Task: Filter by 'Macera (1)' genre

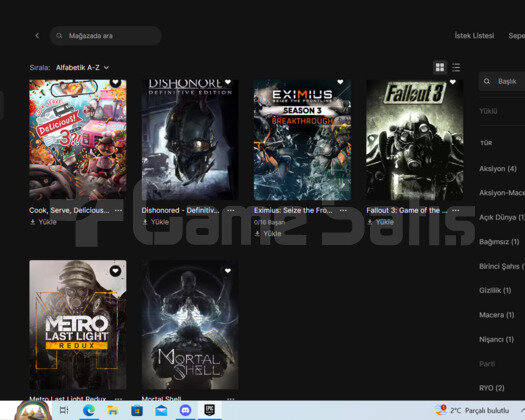Action: [x=497, y=315]
